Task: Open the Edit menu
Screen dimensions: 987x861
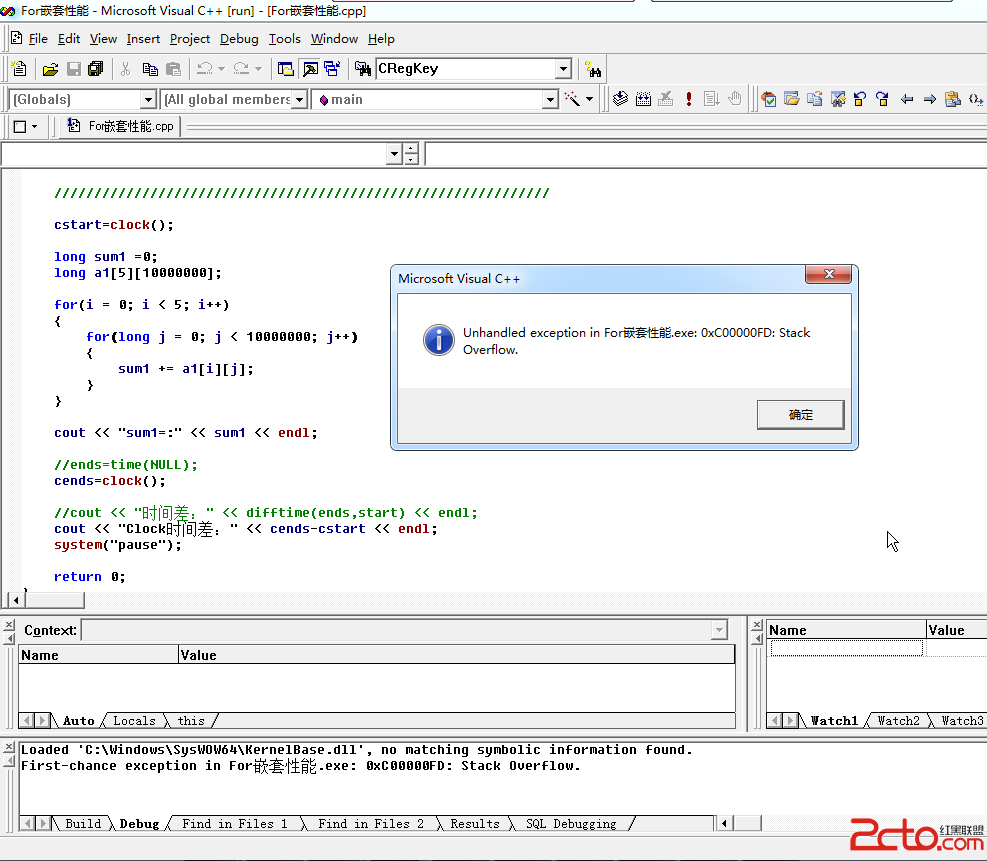Action: tap(69, 39)
